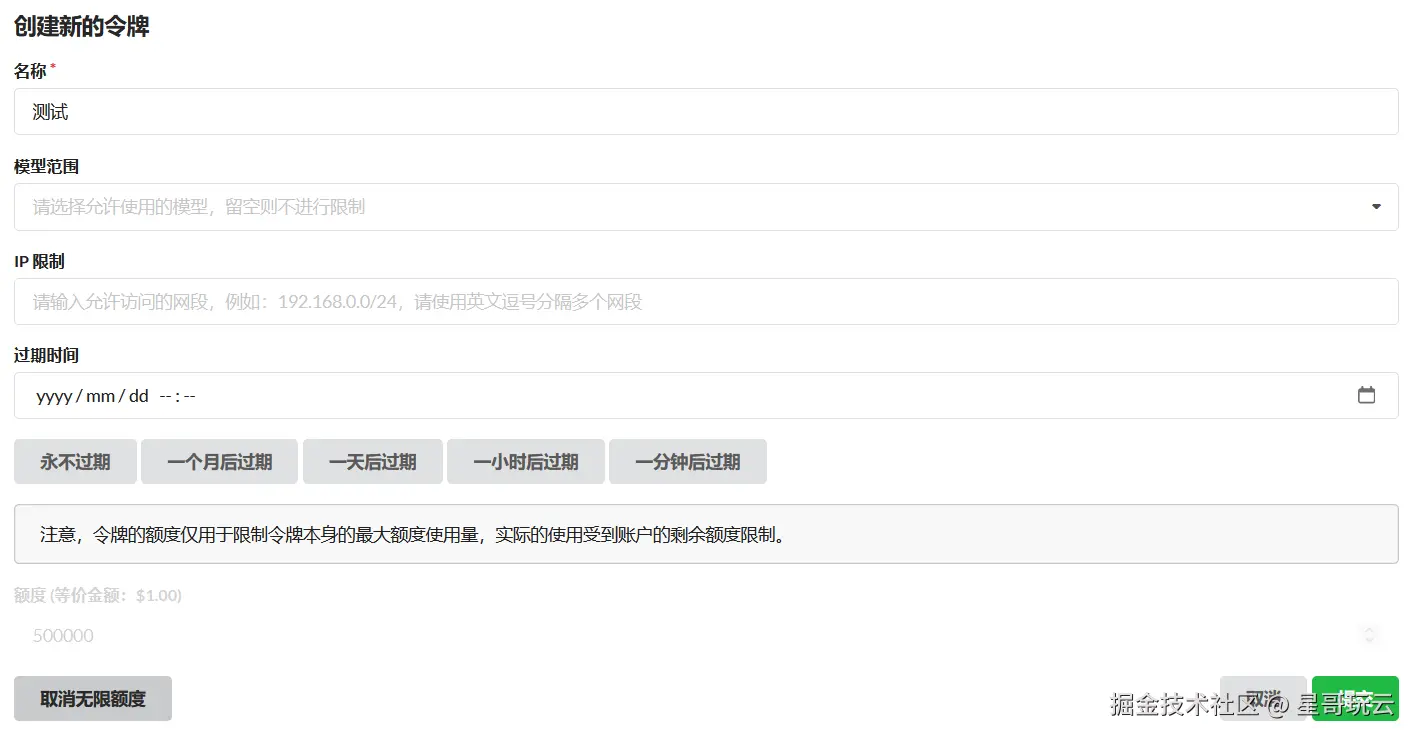Viewport: 1417px width, 740px height.
Task: Click the 创建新的令牌 heading
Action: [82, 27]
